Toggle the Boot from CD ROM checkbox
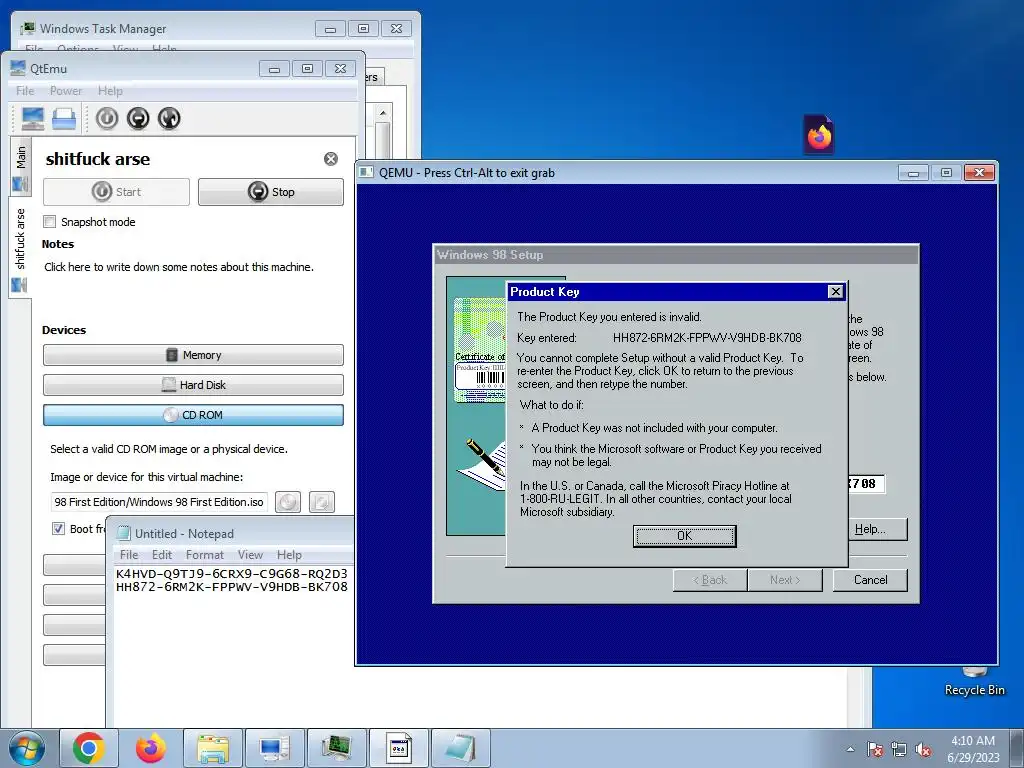The image size is (1024, 768). [58, 528]
